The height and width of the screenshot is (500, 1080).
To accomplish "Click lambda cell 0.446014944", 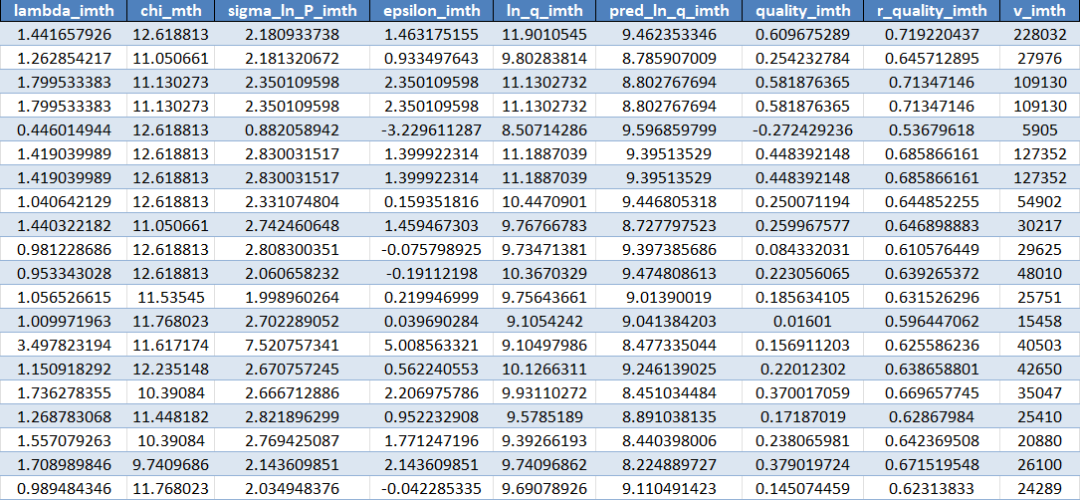I will (63, 129).
